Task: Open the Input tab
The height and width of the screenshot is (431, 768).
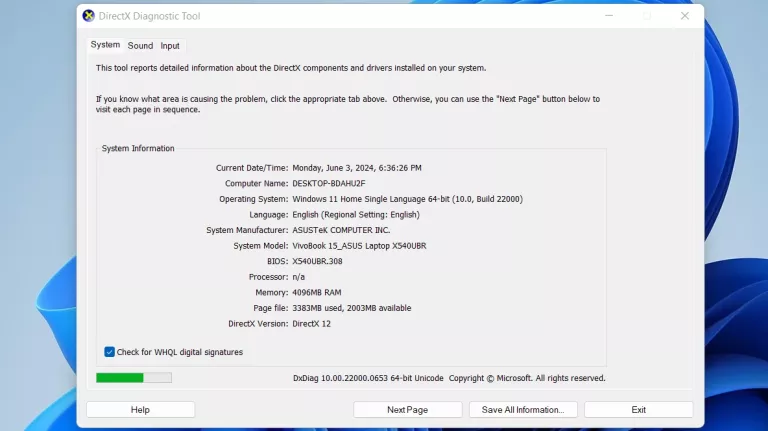Action: tap(170, 46)
